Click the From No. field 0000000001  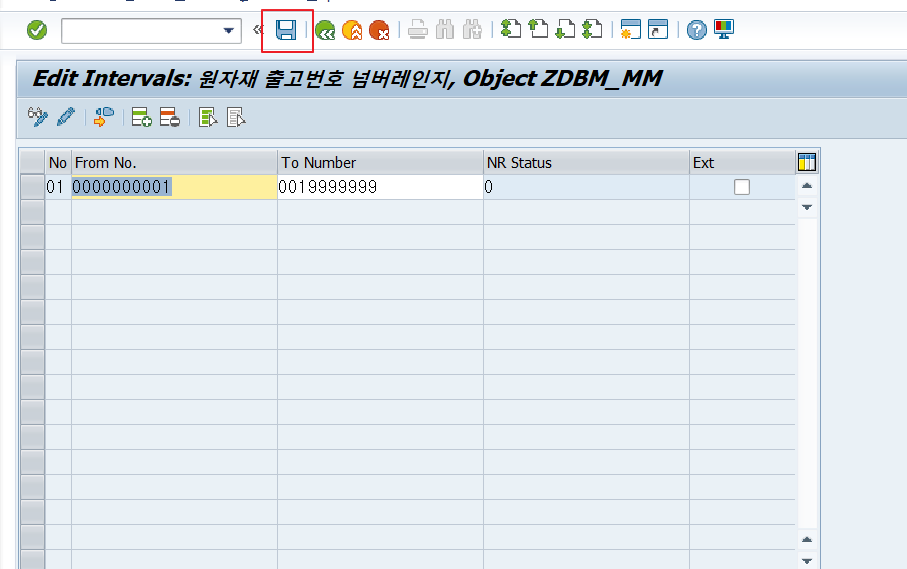174,187
